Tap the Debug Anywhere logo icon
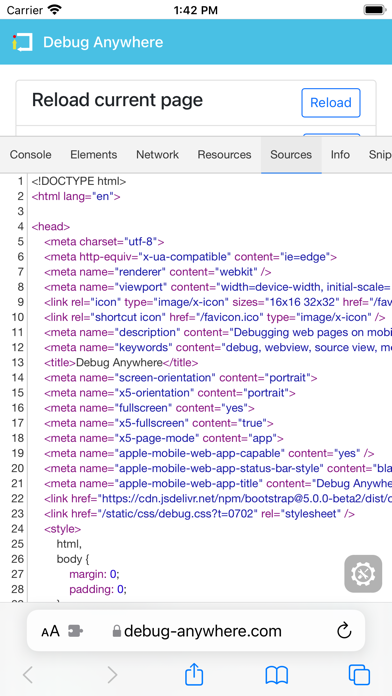The image size is (392, 696). [x=22, y=42]
